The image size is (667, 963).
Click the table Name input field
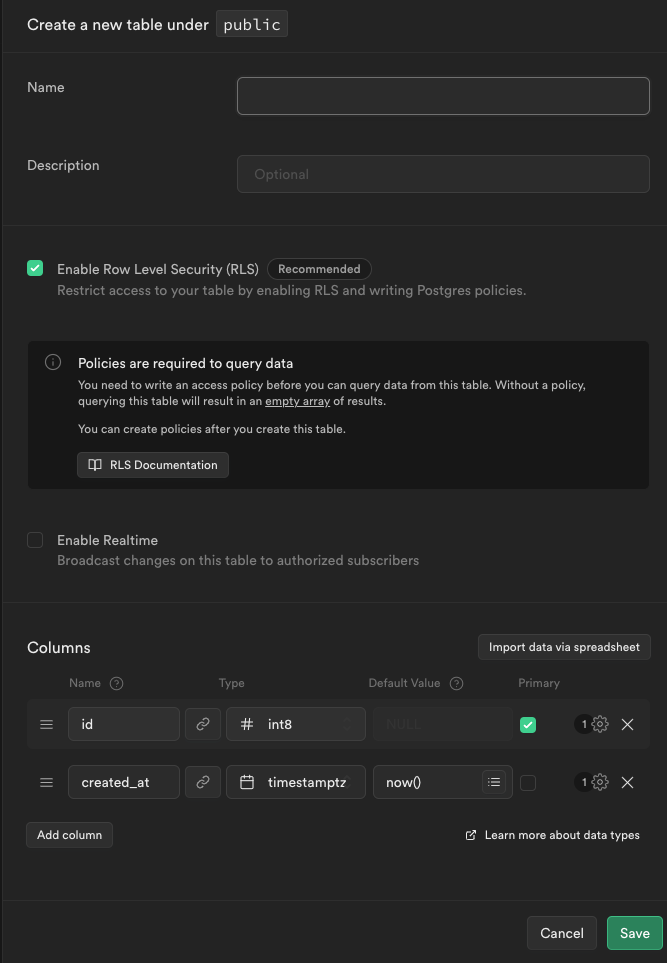443,96
